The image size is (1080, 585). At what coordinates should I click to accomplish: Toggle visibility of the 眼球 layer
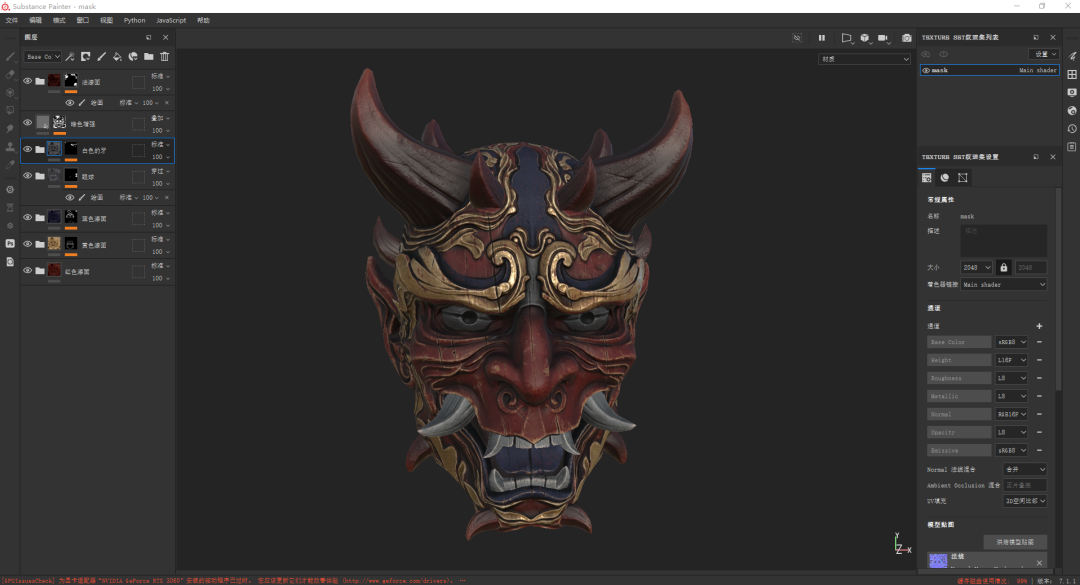point(28,176)
